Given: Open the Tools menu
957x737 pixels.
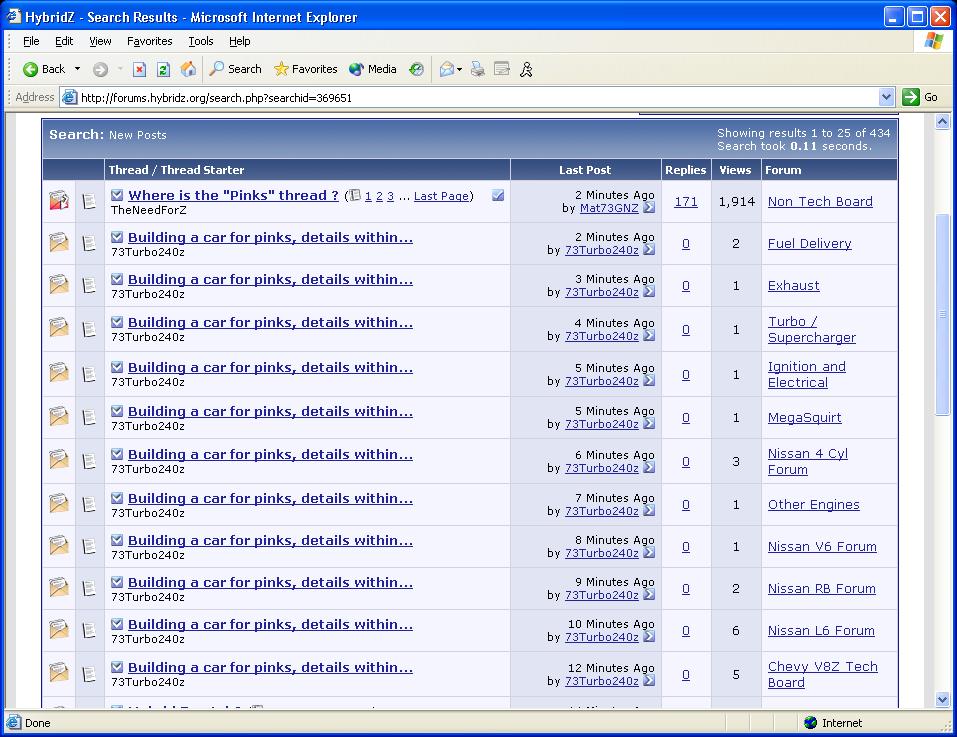Looking at the screenshot, I should point(200,41).
